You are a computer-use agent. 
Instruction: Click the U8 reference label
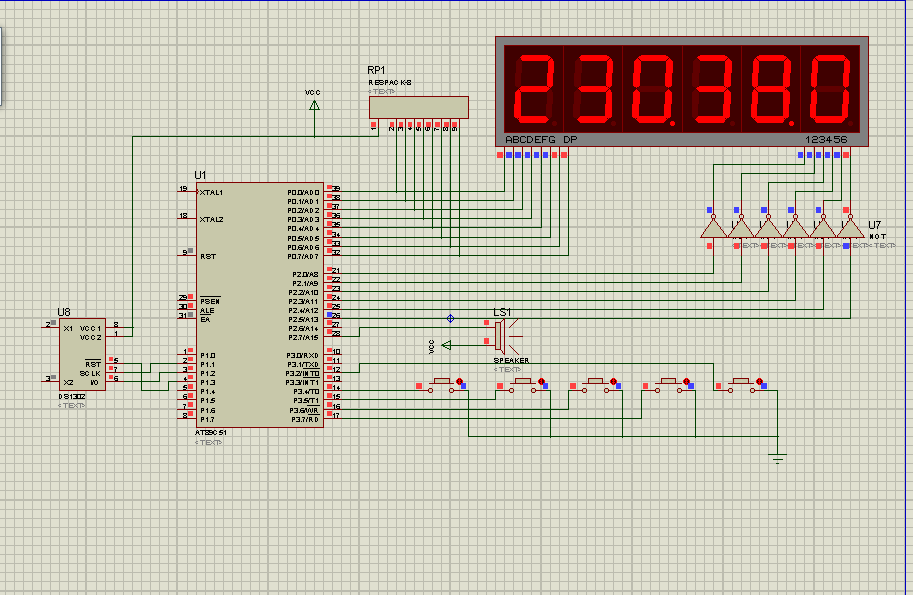coord(63,312)
